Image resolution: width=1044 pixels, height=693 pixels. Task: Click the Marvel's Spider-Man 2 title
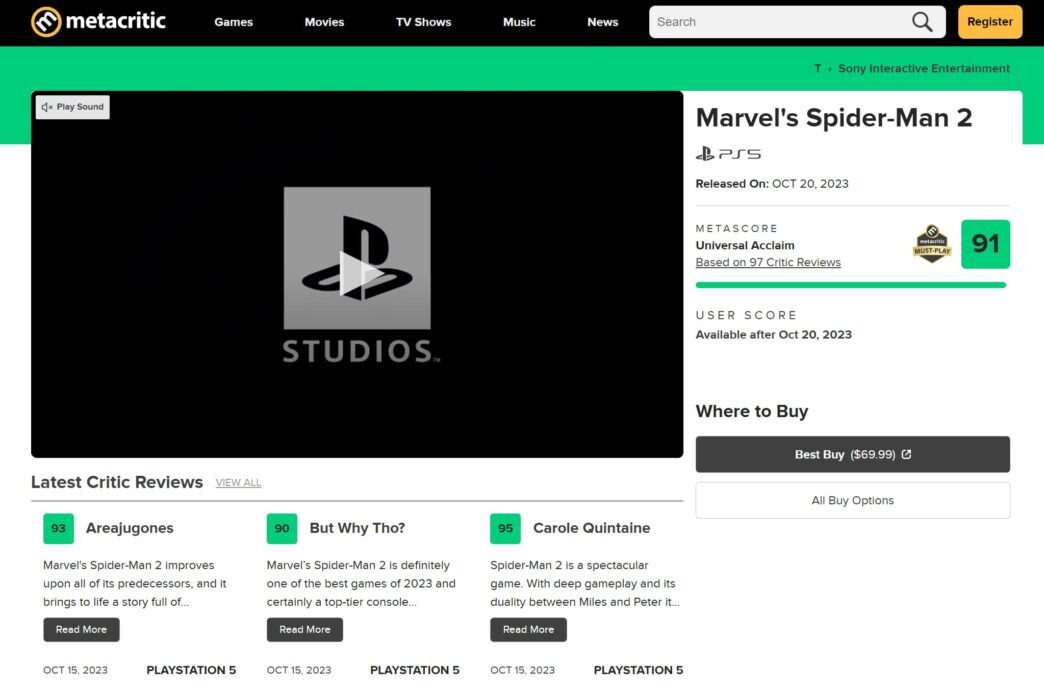834,118
